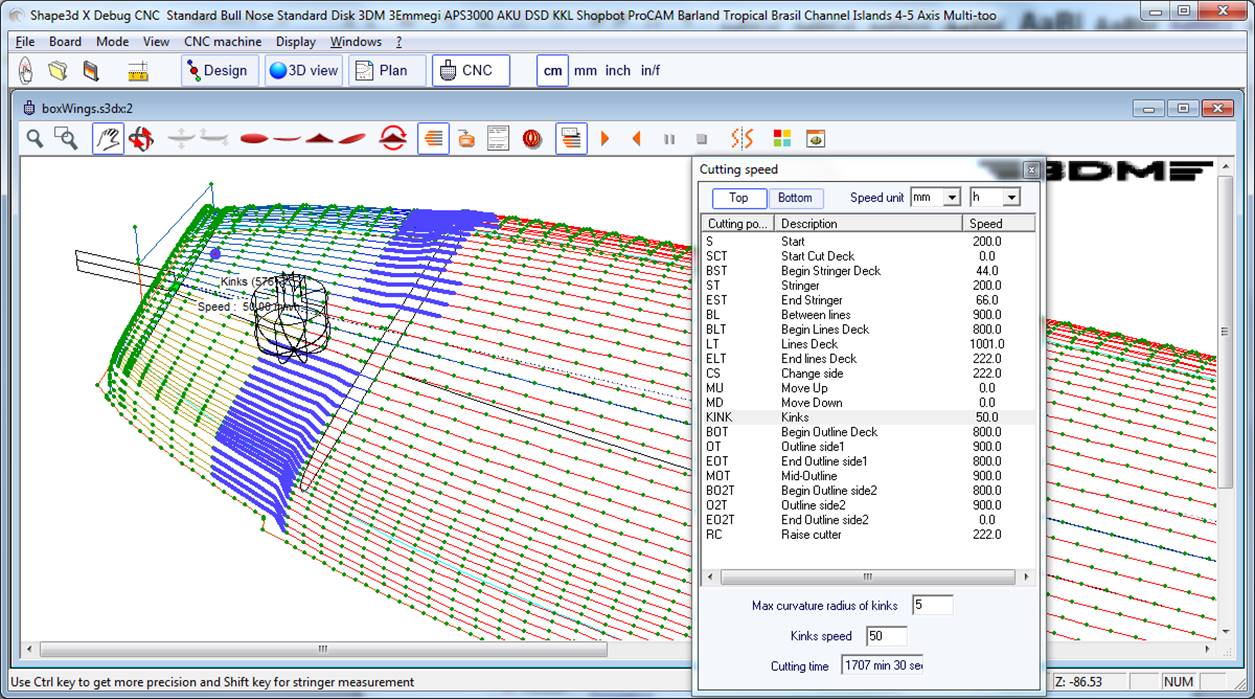Activate the 3D rotate view tool
Screen dimensions: 1255x699
(x=141, y=139)
